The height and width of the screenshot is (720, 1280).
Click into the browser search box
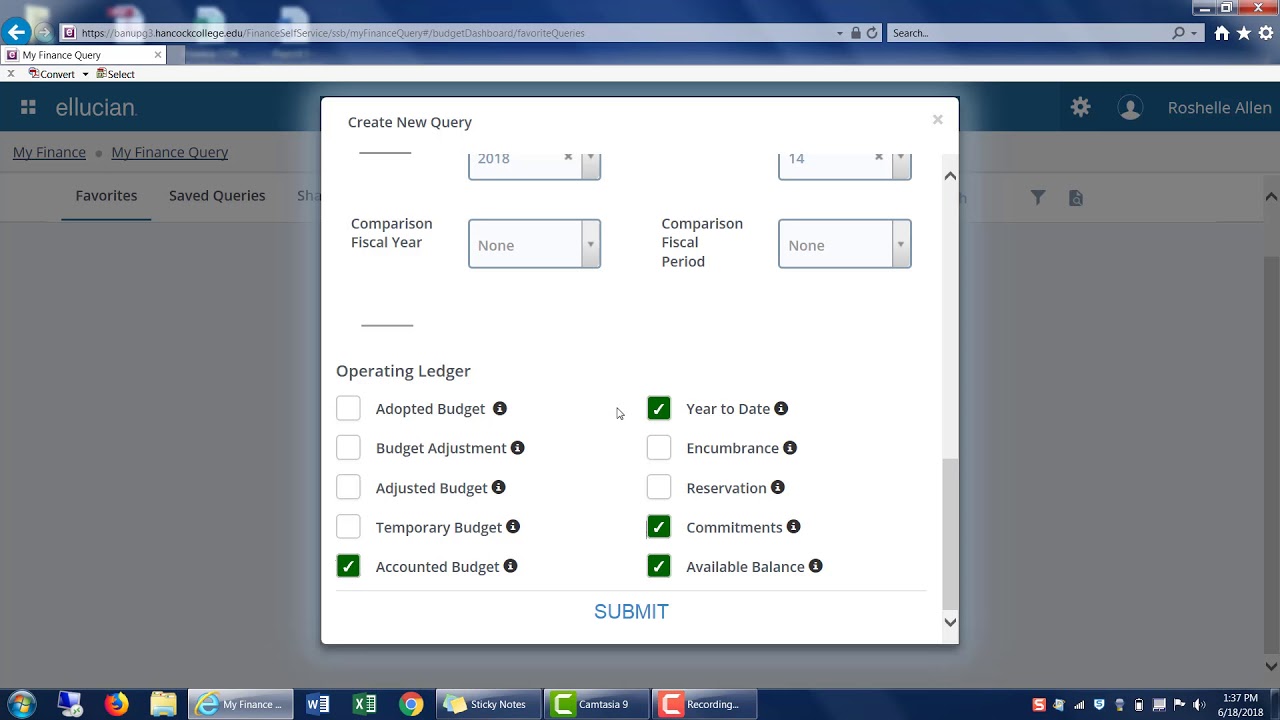pos(1030,33)
